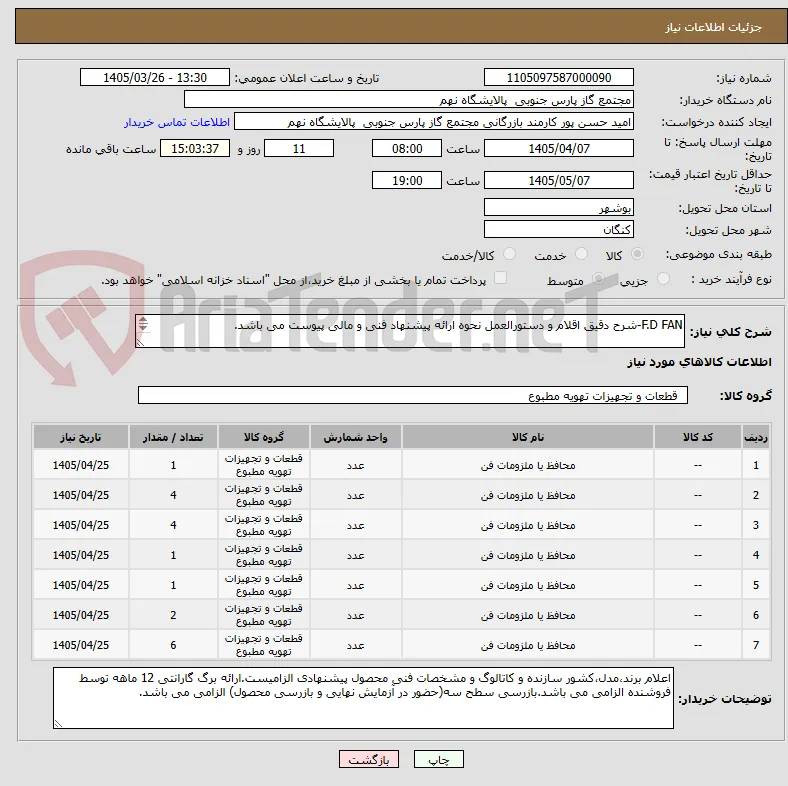Screen dimensions: 788x786
Task: Click item name in row 7
Action: (528, 645)
